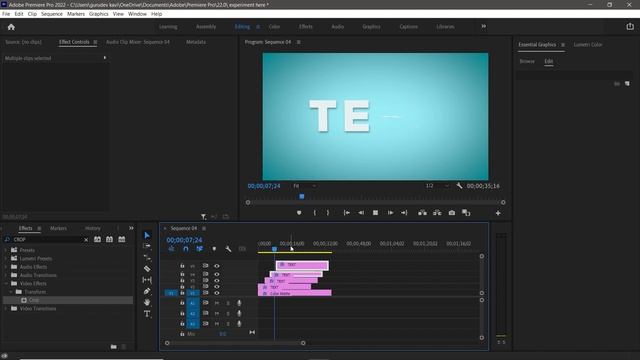Screen dimensions: 640x360
Task: Export frame with camera icon
Action: 452,213
